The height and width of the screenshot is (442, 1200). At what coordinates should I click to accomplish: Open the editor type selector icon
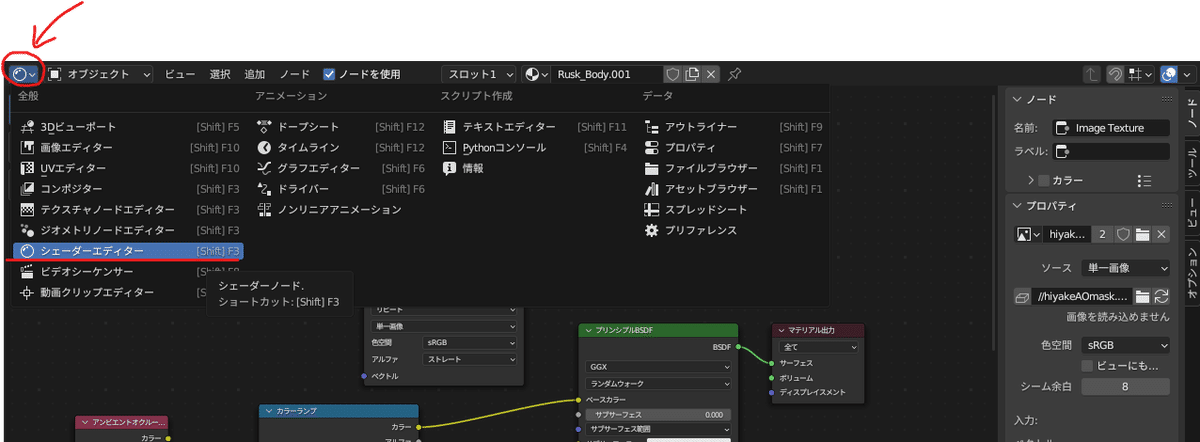(x=25, y=74)
